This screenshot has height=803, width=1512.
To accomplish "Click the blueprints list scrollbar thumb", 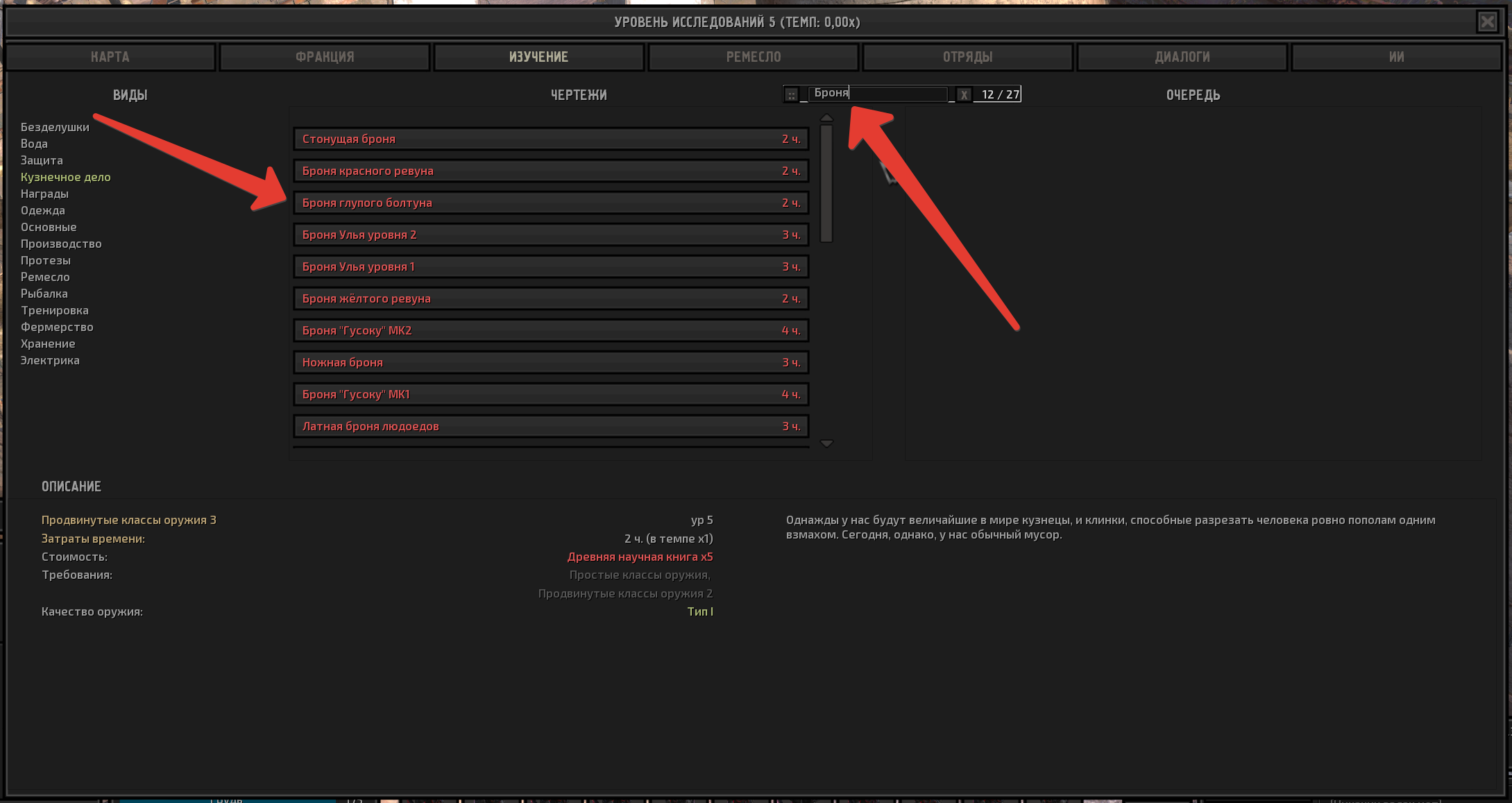I will [x=826, y=183].
